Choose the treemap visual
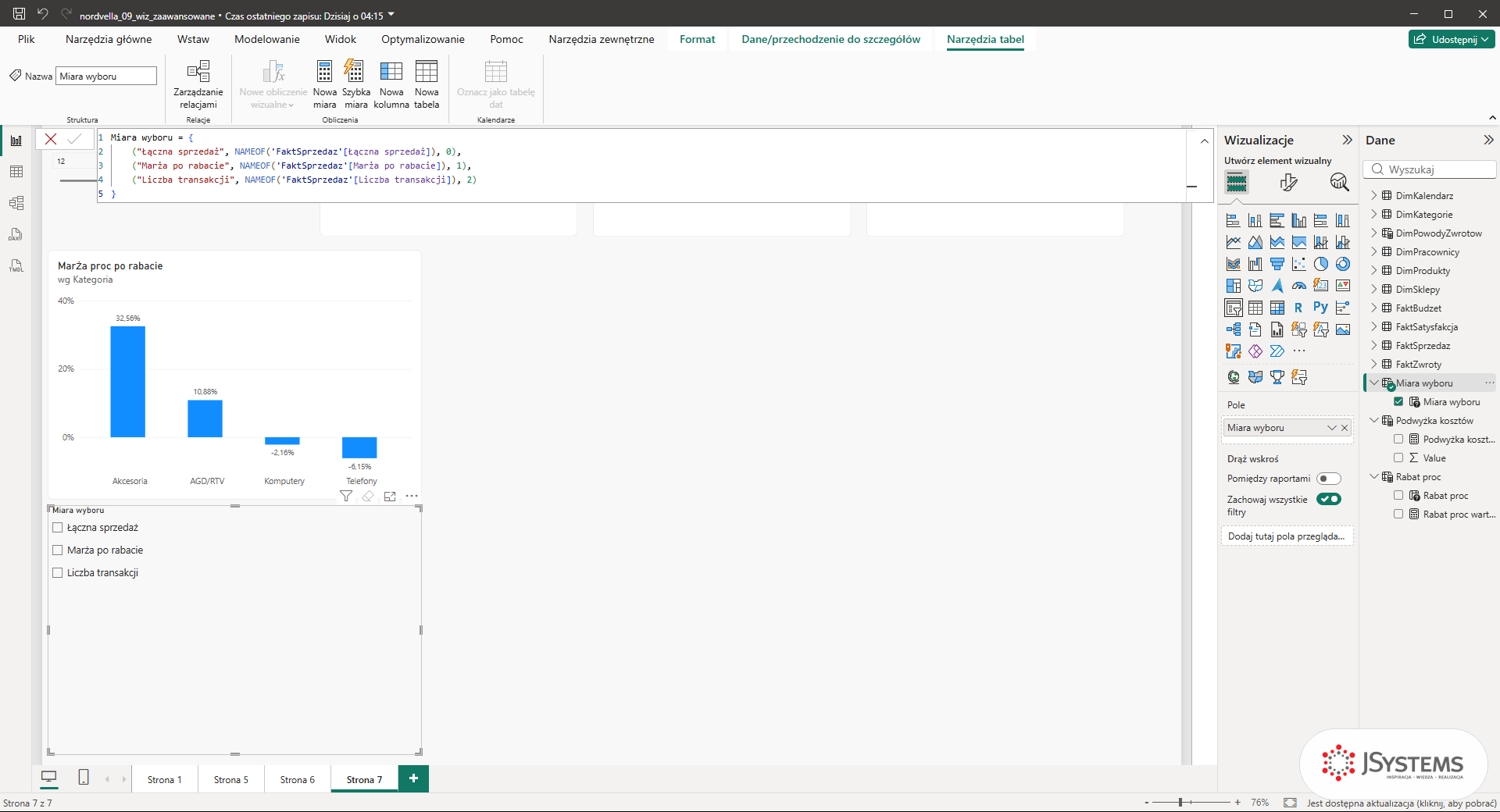This screenshot has height=812, width=1500. coord(1233,286)
